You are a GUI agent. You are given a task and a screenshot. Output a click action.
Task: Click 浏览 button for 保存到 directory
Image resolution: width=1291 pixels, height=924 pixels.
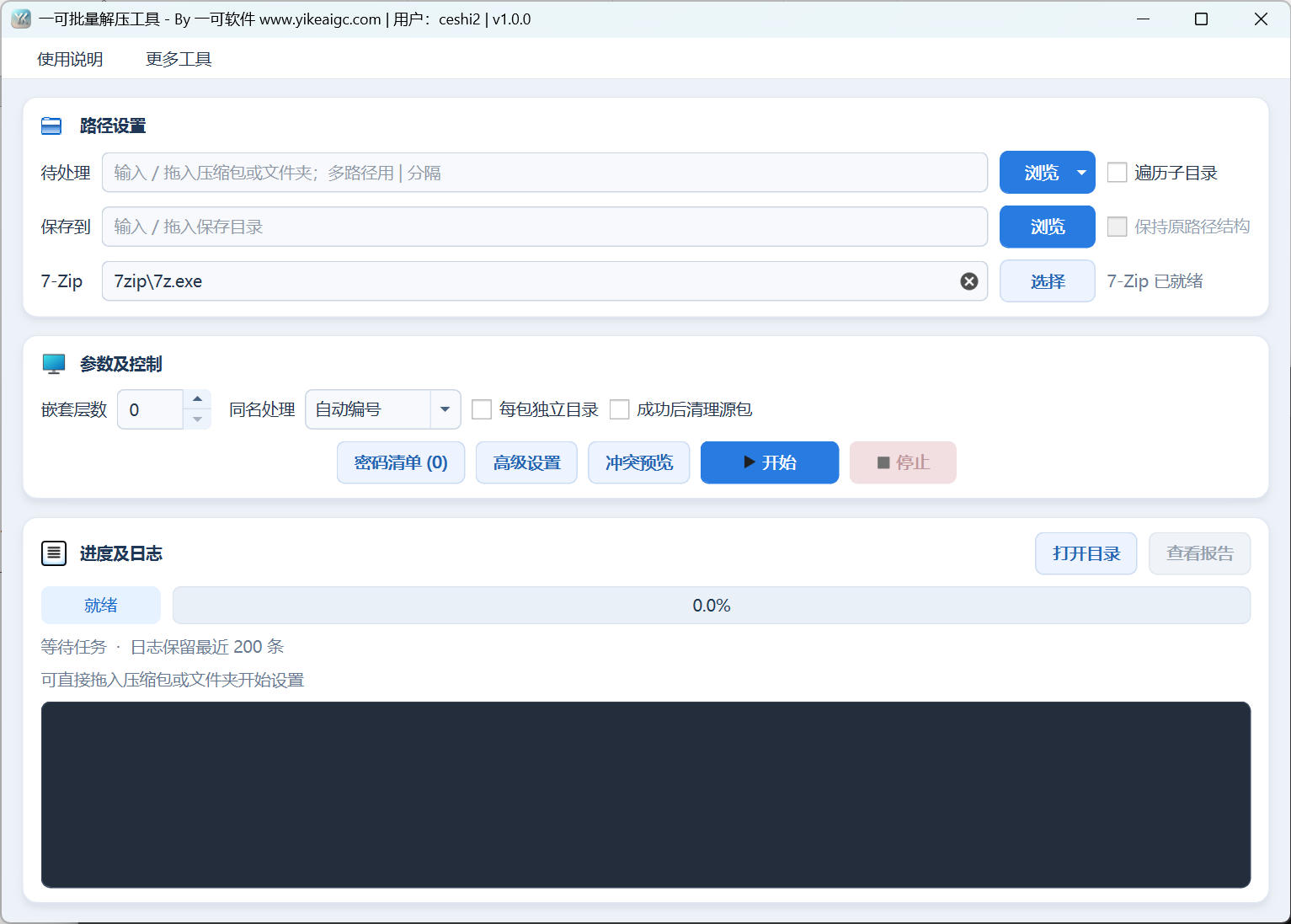tap(1047, 227)
